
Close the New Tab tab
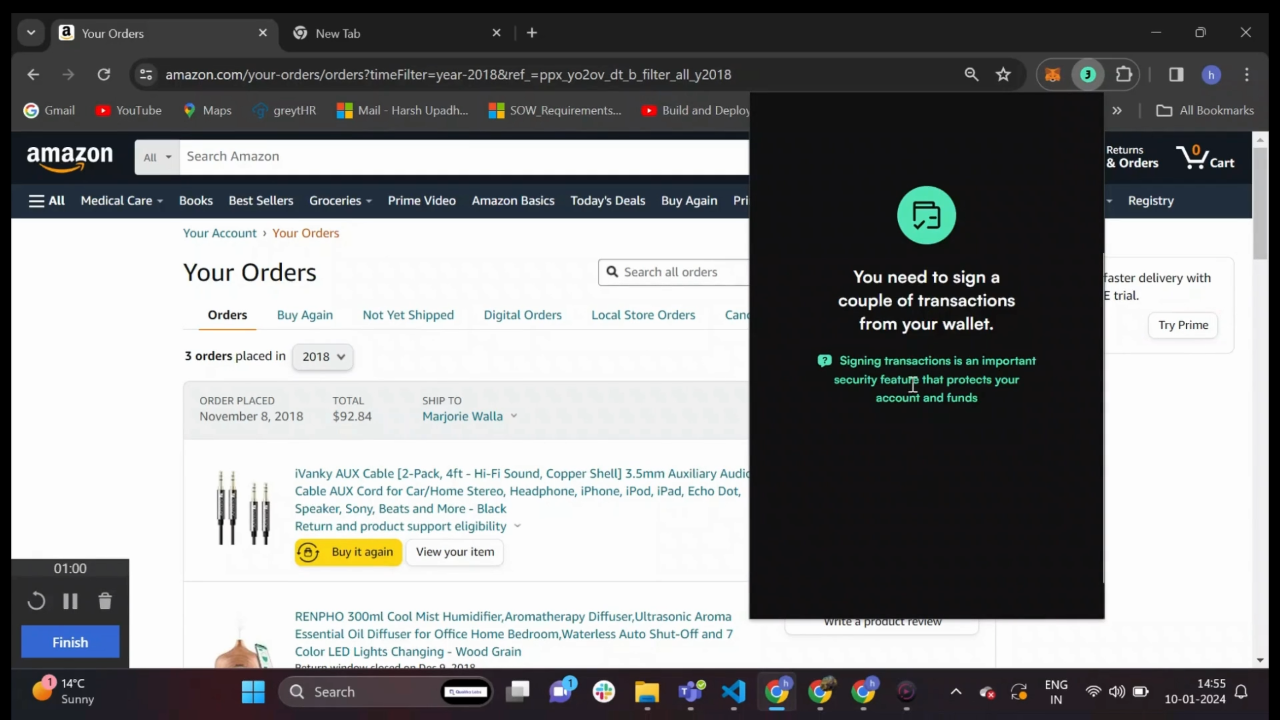coord(496,33)
